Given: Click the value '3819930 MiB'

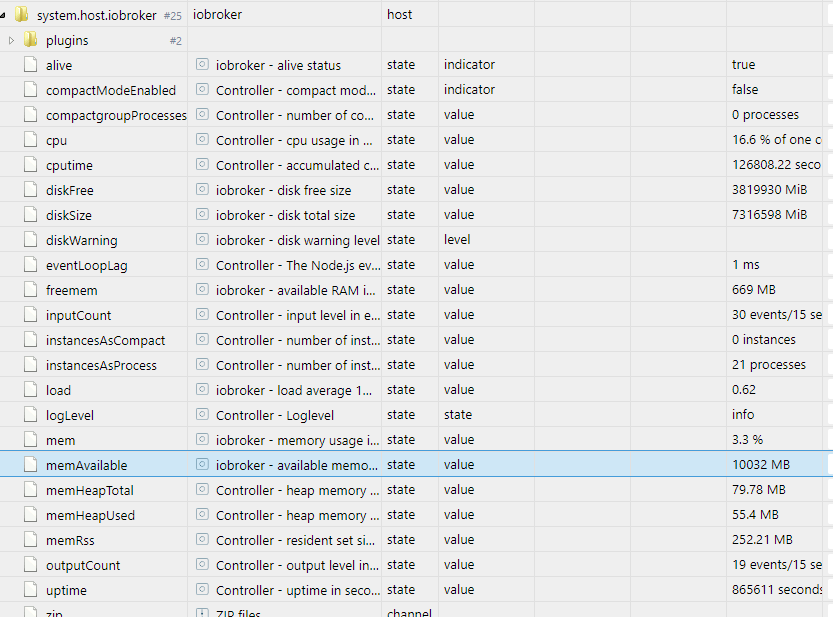Looking at the screenshot, I should tap(769, 189).
